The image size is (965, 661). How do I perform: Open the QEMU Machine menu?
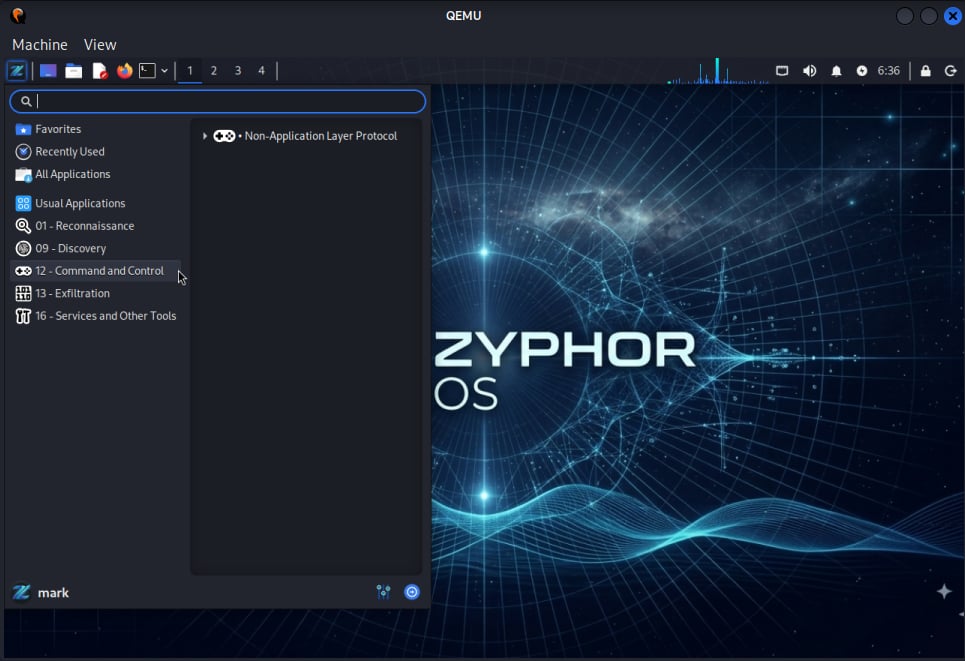(x=40, y=45)
